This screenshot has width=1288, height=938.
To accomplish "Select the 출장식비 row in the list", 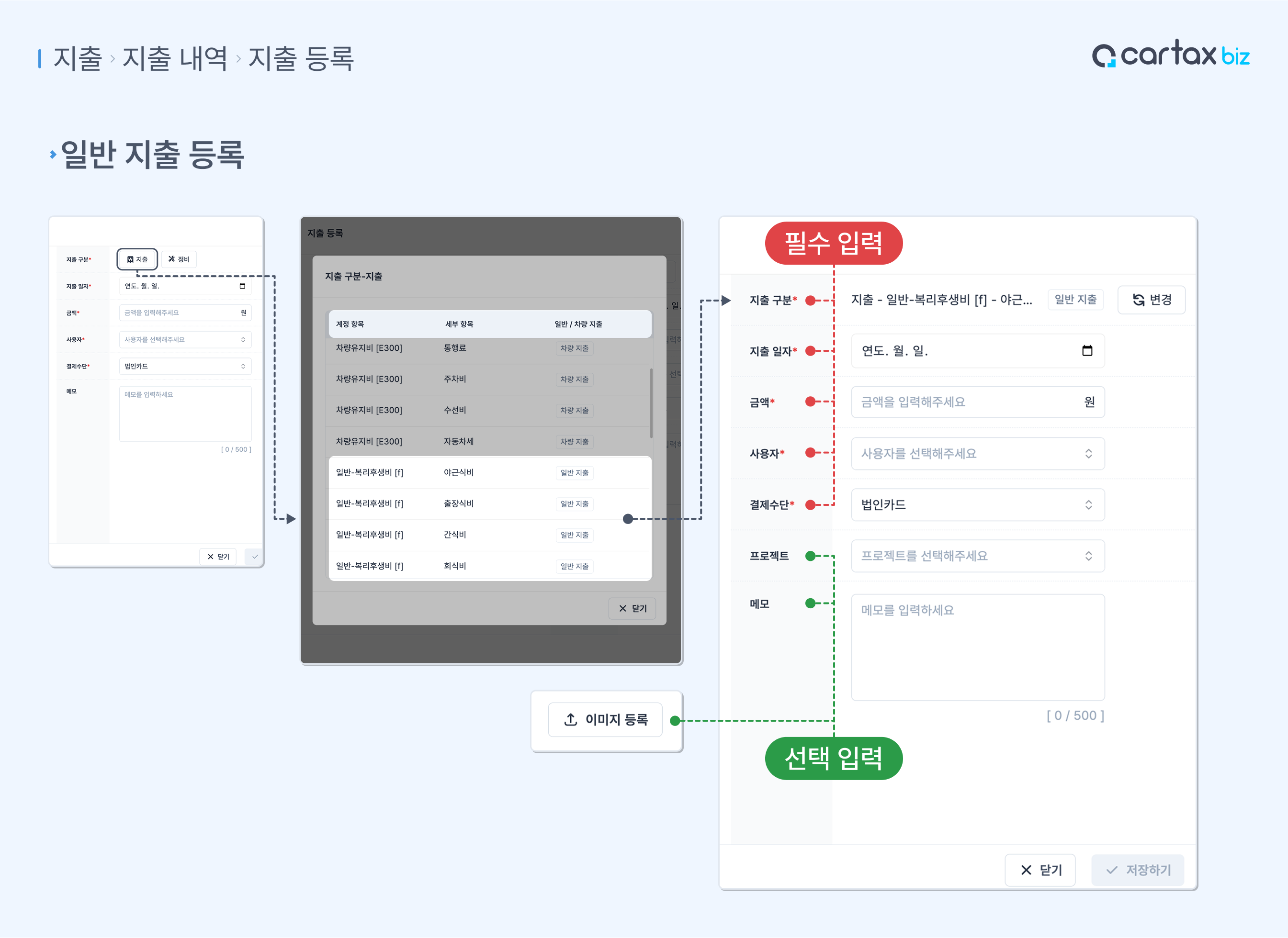I will [490, 503].
